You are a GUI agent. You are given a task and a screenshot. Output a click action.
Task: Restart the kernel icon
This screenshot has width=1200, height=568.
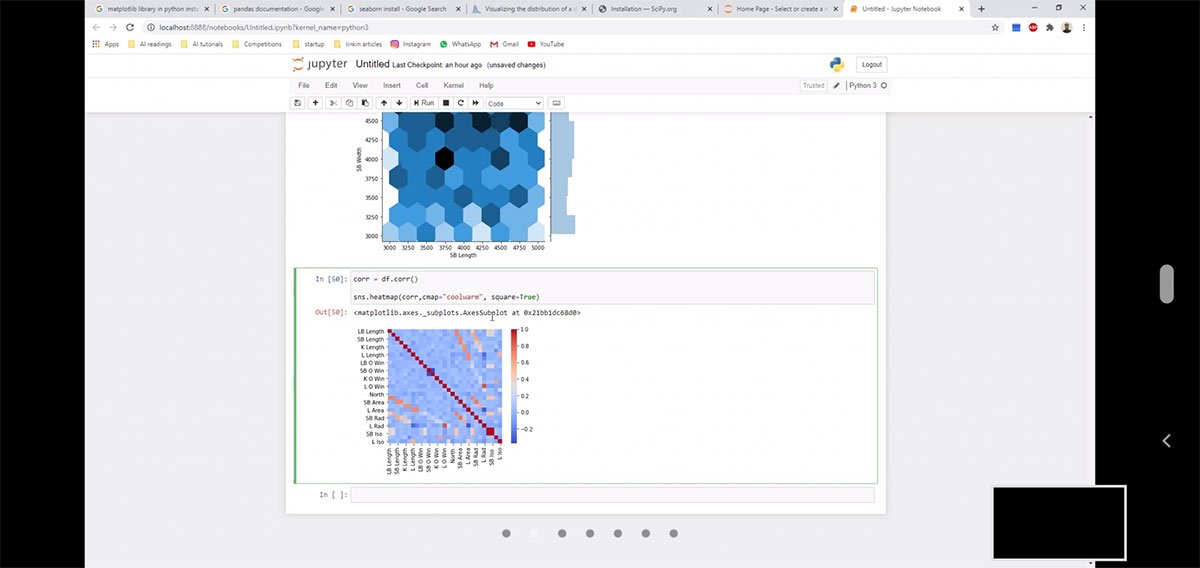[461, 103]
